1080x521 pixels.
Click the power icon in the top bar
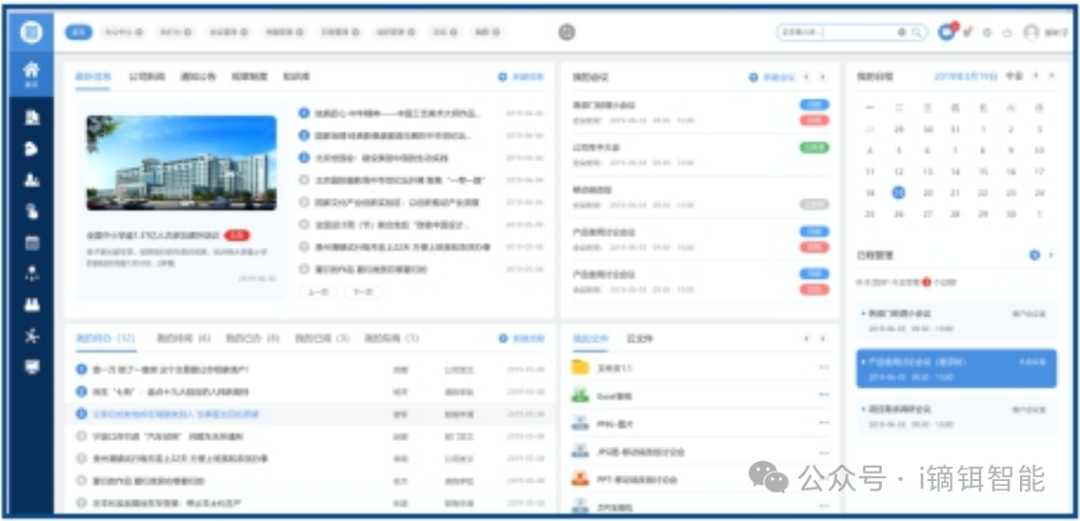pos(1007,33)
